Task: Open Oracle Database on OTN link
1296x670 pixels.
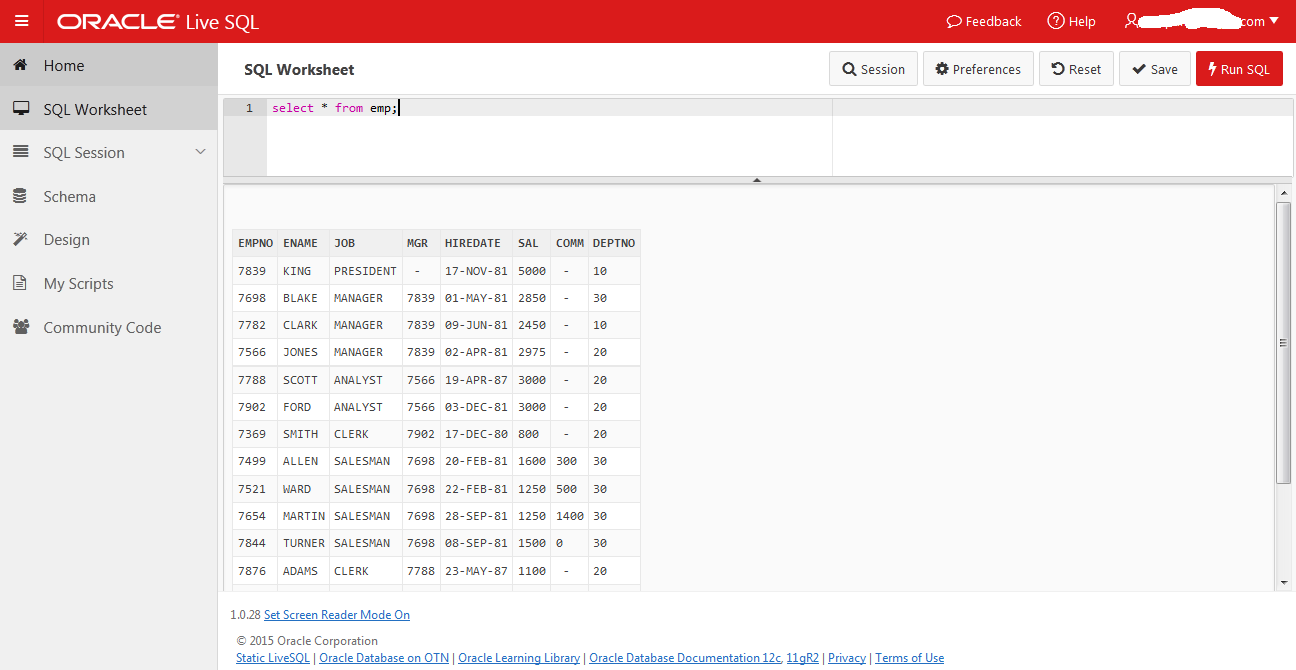Action: tap(384, 658)
